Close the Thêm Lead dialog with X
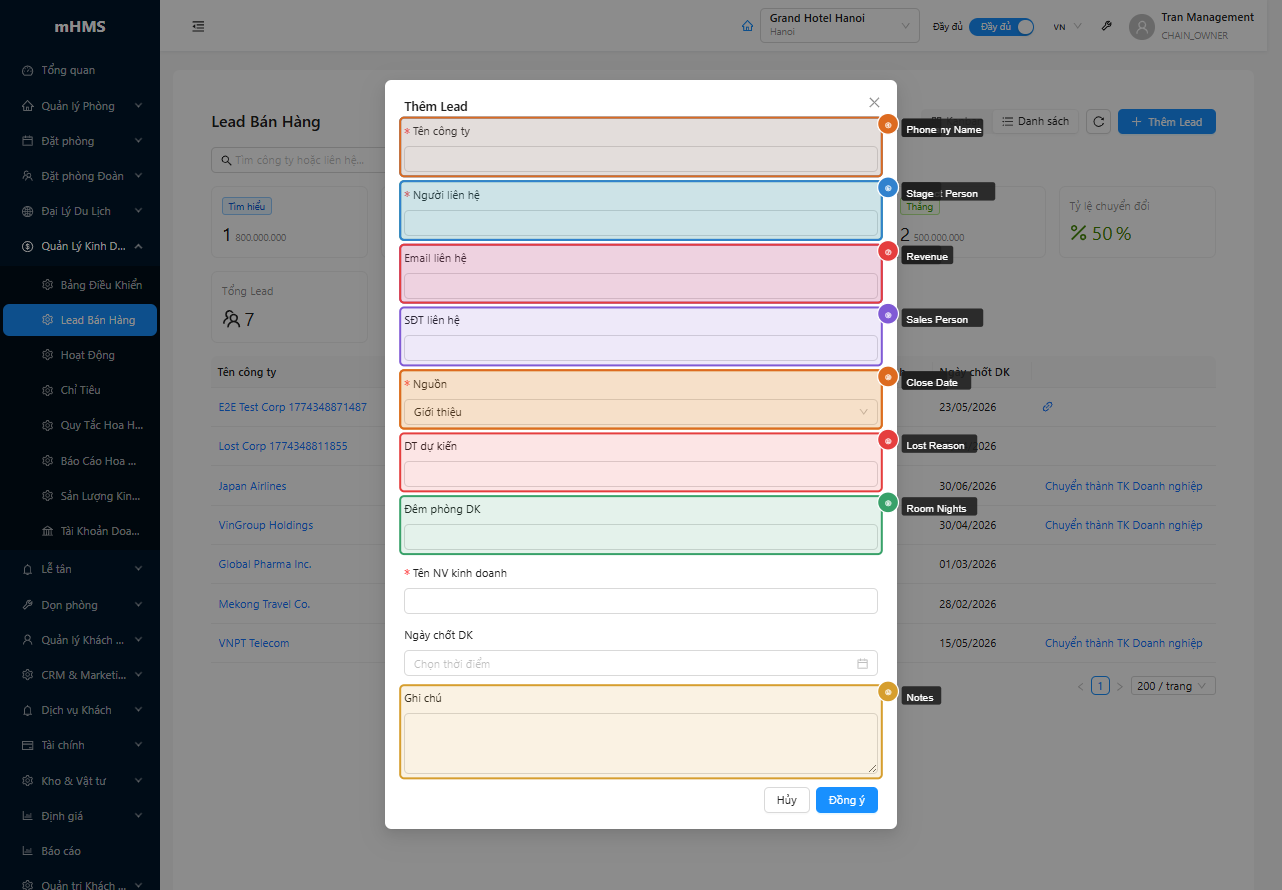The width and height of the screenshot is (1282, 890). (x=874, y=102)
